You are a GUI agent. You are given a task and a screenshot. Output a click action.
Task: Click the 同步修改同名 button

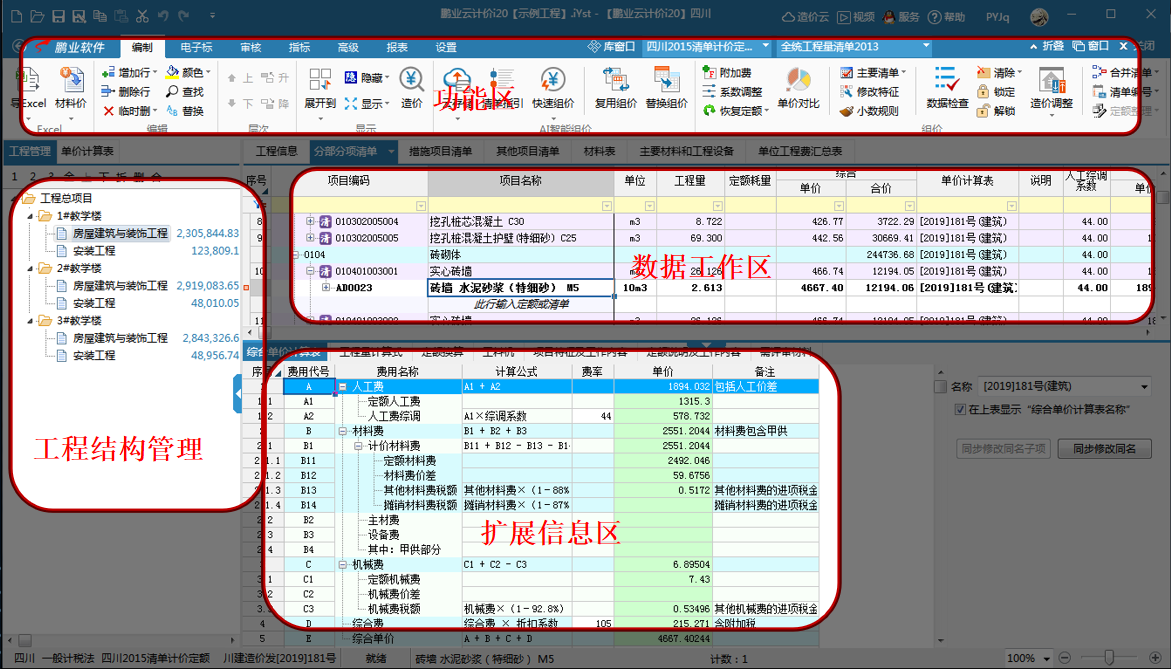(1105, 449)
